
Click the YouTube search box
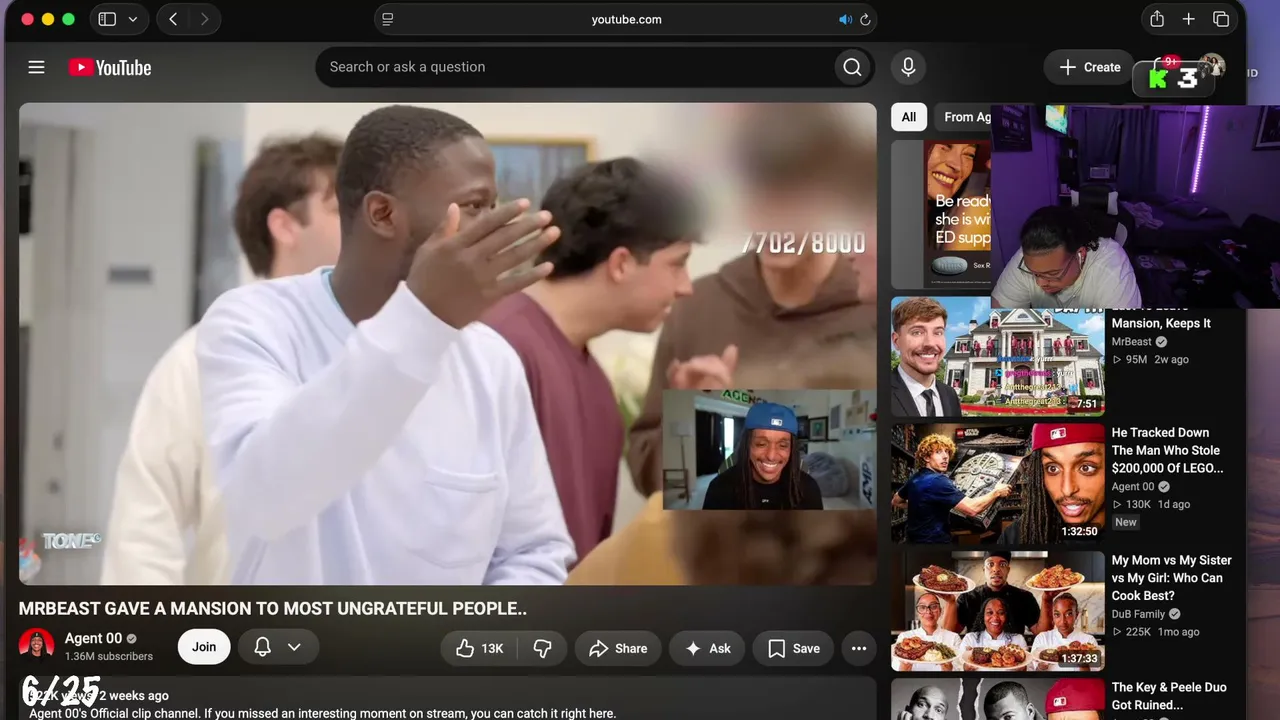(574, 67)
